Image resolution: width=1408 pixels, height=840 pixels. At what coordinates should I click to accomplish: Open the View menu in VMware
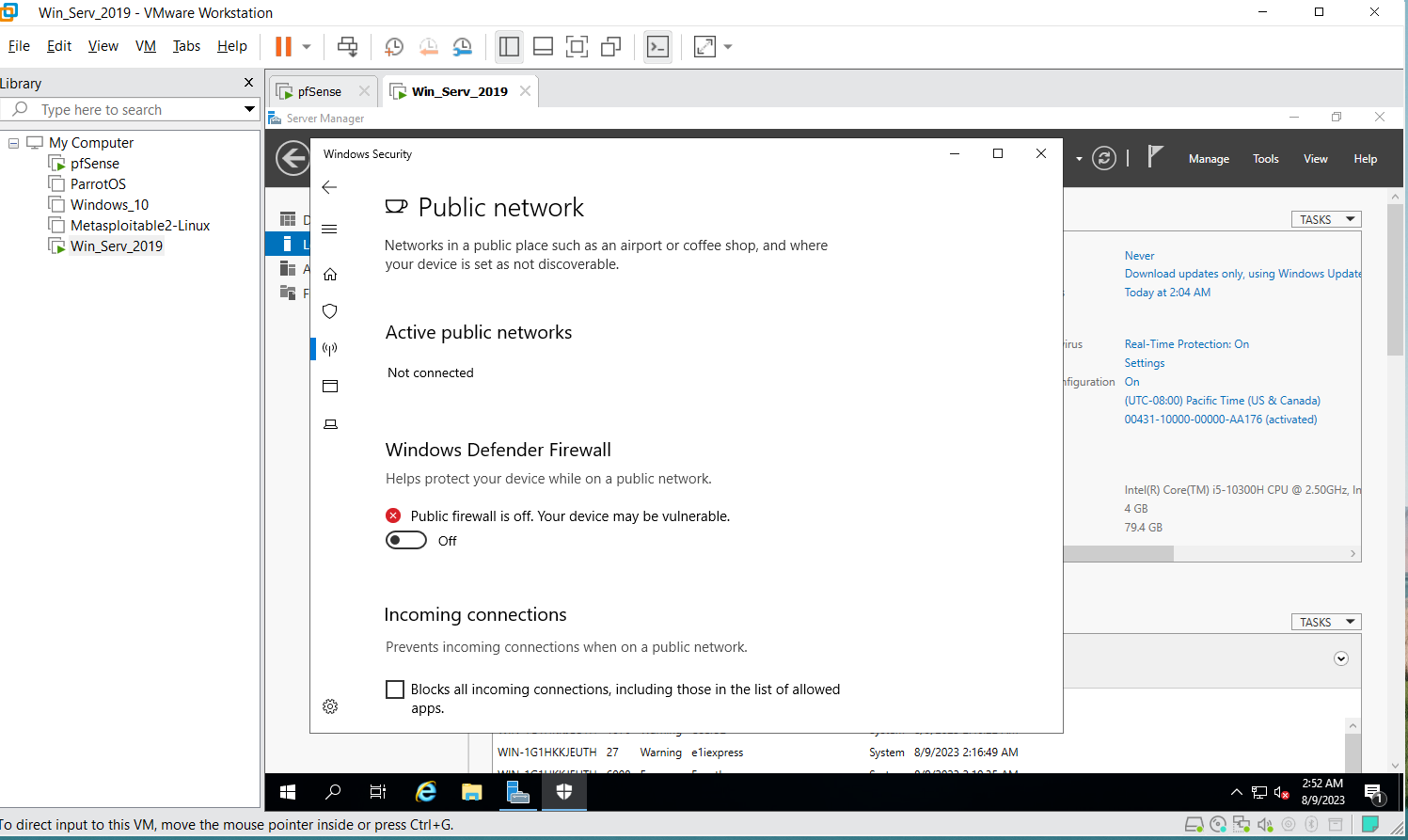(103, 46)
